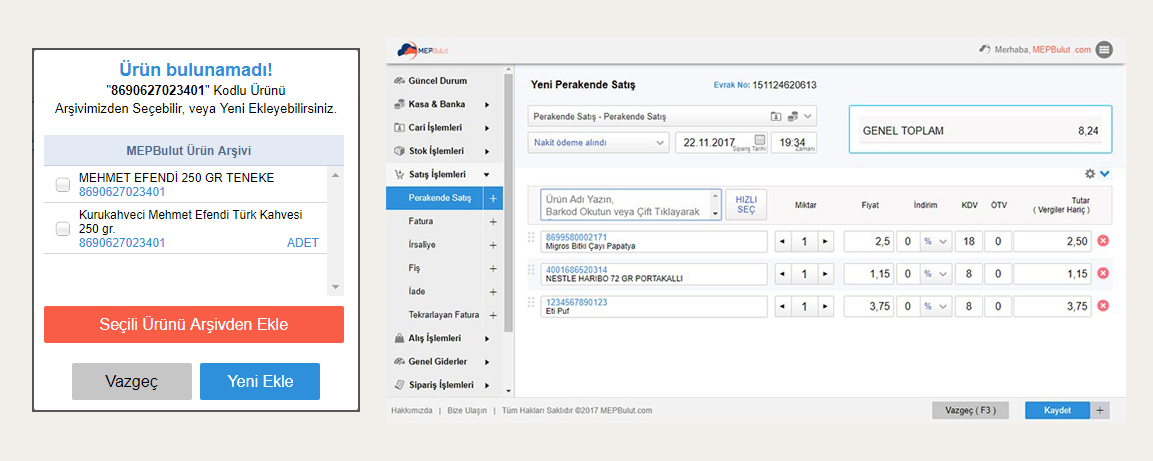Check the Kurukahveci Mehmet Efendi Türk Kahvesi checkbox
Viewport: 1153px width, 461px height.
point(63,229)
